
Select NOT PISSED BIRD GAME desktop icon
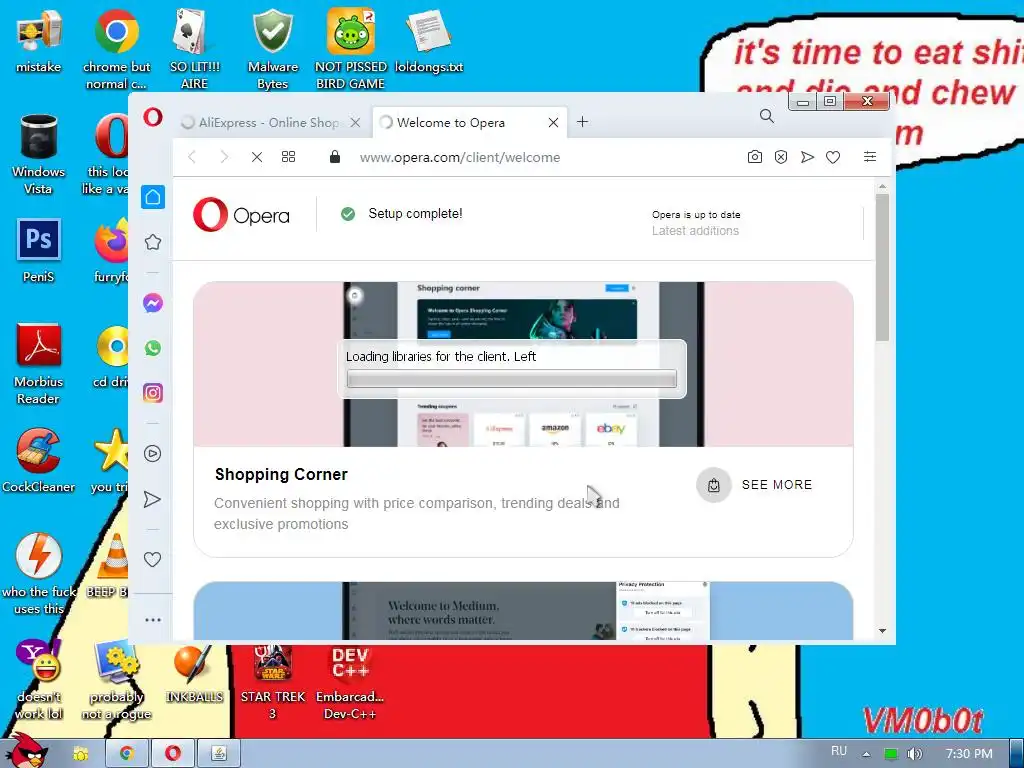(351, 50)
